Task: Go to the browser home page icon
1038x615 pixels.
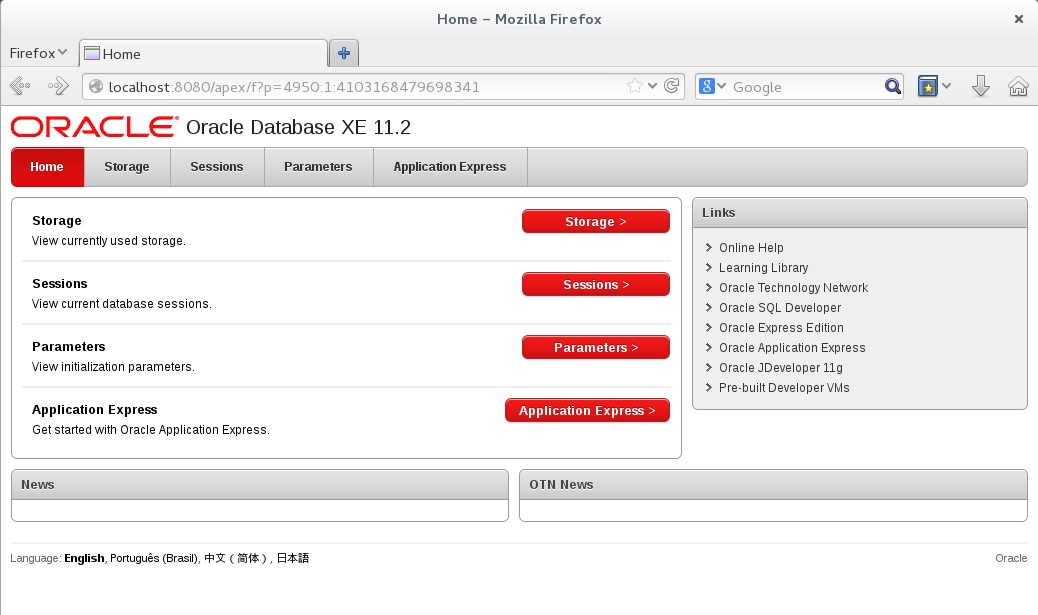Action: coord(1018,87)
